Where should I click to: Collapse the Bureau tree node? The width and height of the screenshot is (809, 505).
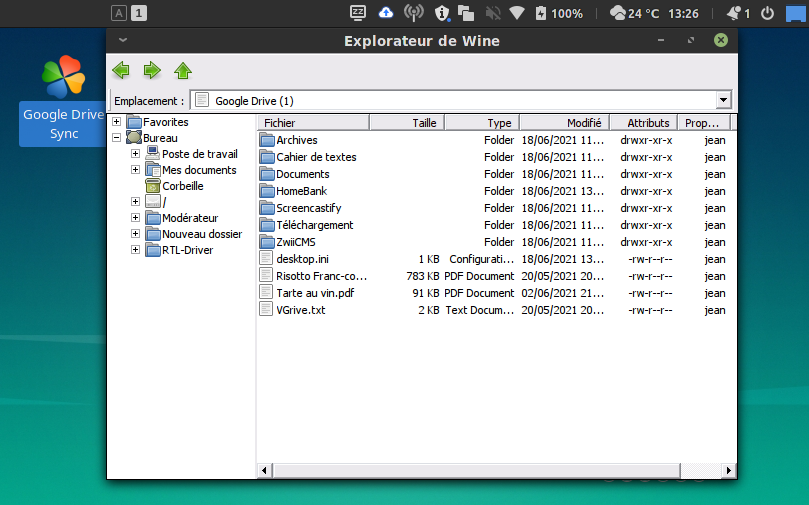pyautogui.click(x=117, y=138)
